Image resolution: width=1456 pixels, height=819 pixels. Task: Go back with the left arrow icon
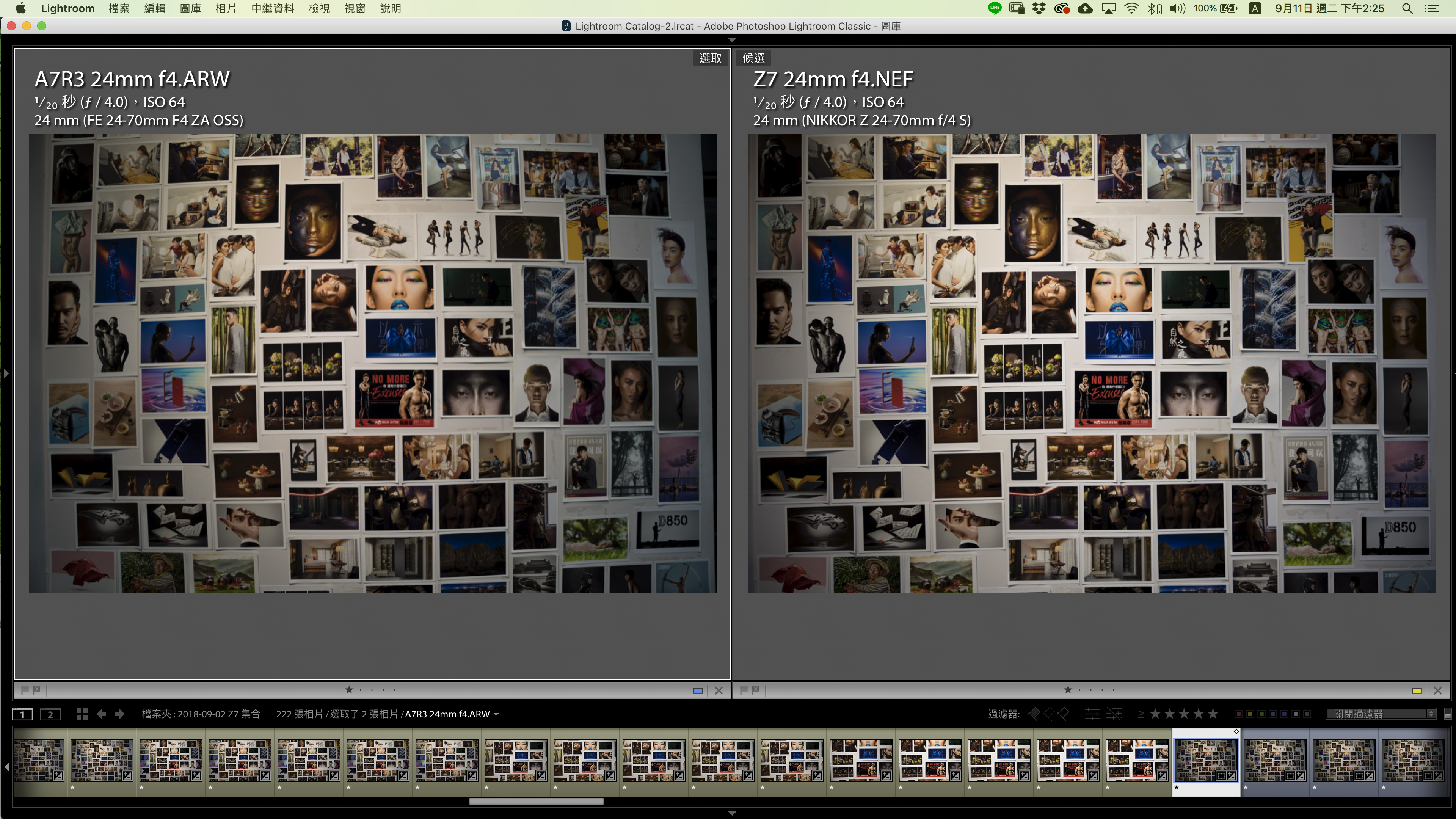(x=101, y=714)
